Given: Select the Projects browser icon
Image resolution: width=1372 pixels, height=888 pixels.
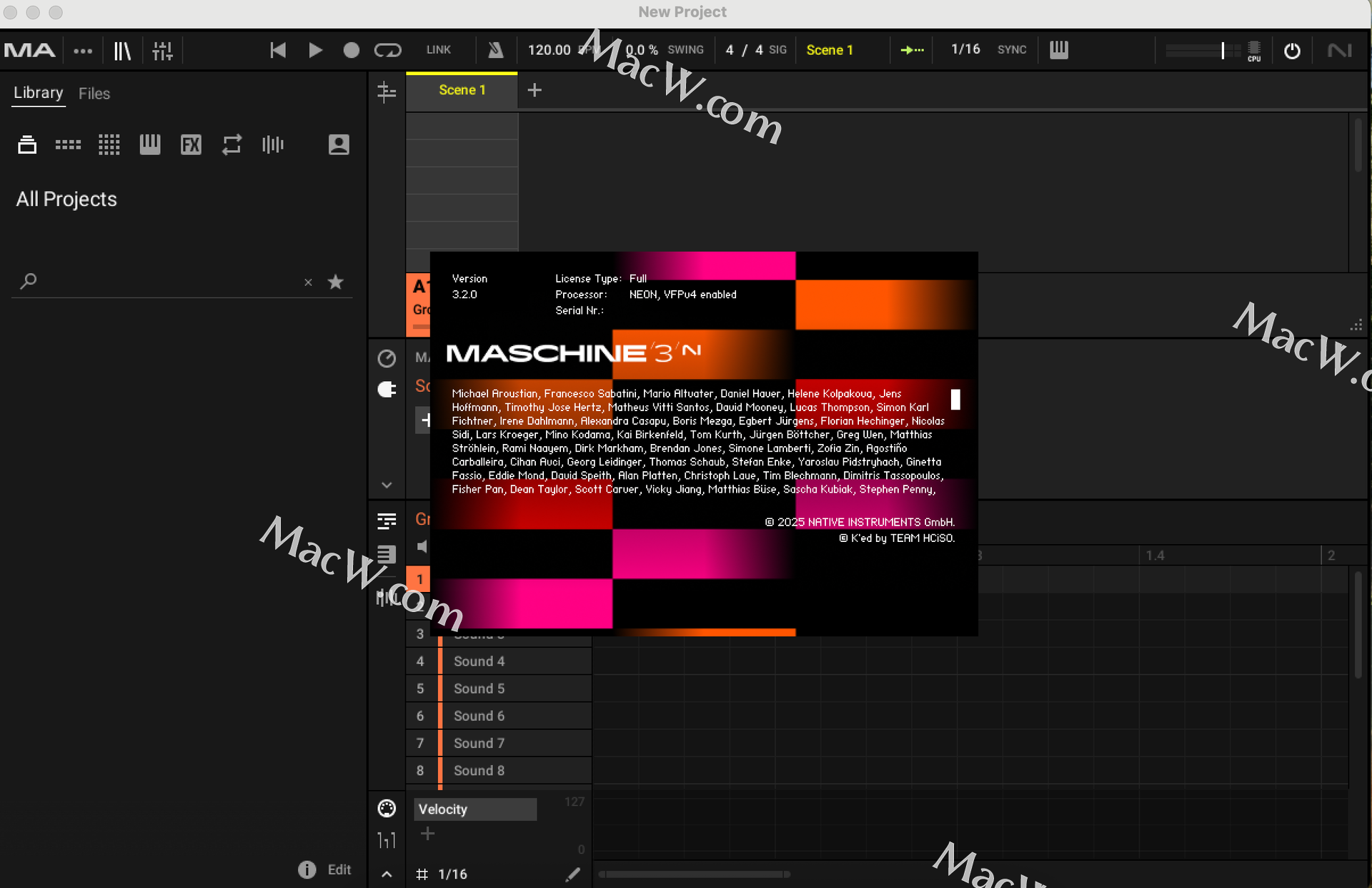Looking at the screenshot, I should [x=27, y=144].
